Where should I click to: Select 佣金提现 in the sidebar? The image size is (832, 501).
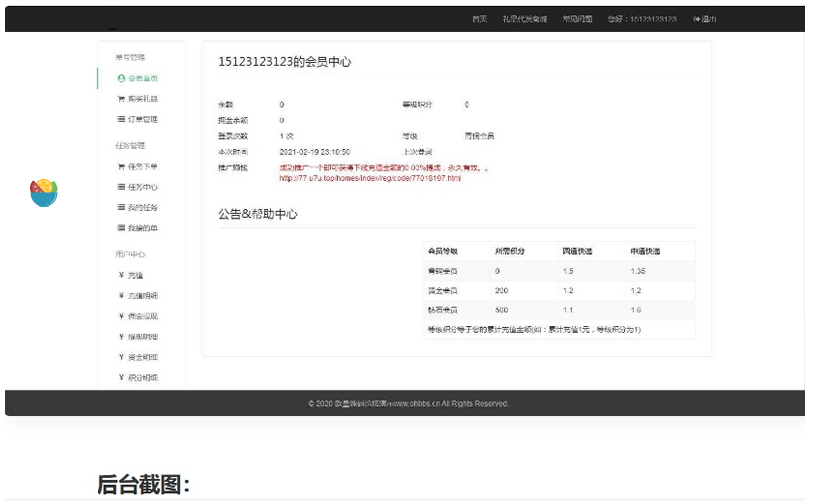tap(142, 316)
